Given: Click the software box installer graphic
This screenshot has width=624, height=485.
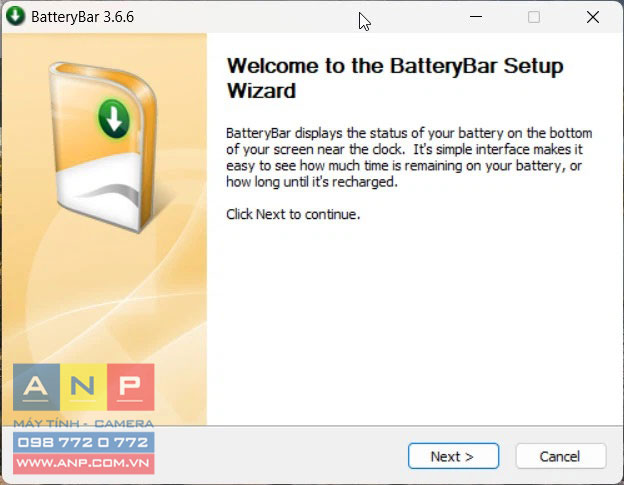Looking at the screenshot, I should coord(103,146).
